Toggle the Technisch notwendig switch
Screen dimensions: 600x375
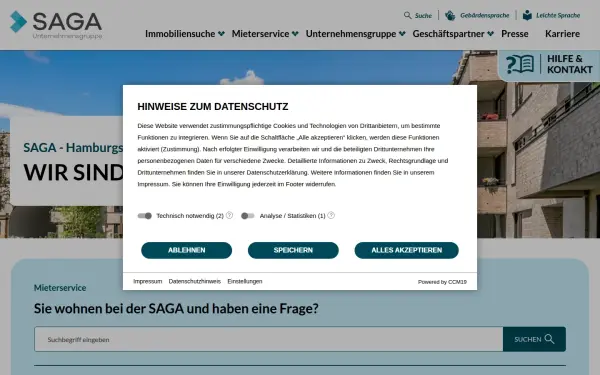pos(145,216)
